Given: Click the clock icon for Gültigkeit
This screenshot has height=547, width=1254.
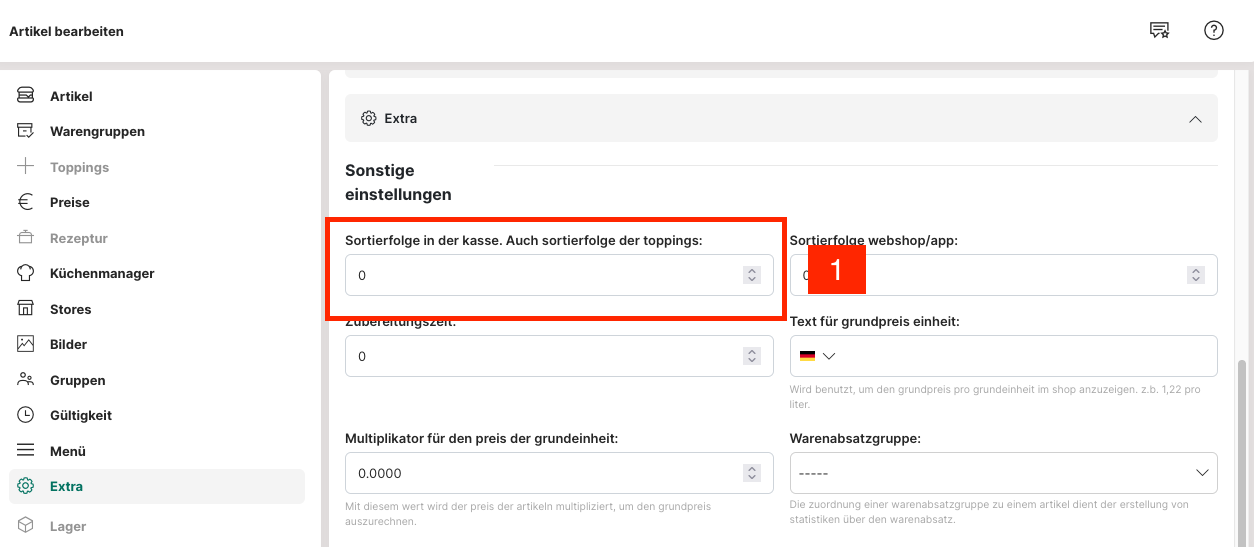Looking at the screenshot, I should [26, 415].
